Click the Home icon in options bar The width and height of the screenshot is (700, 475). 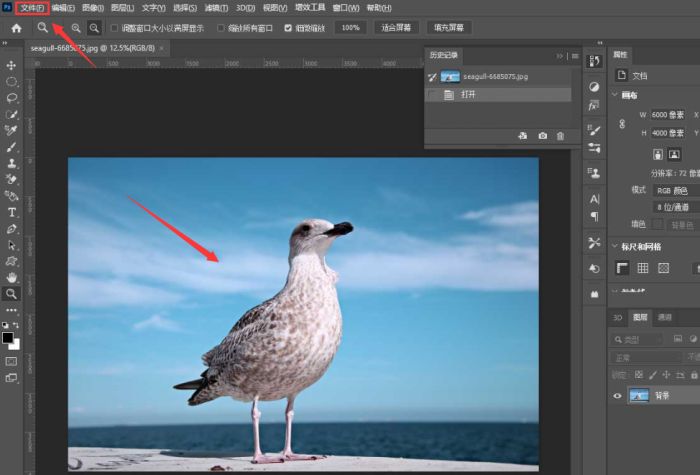16,28
